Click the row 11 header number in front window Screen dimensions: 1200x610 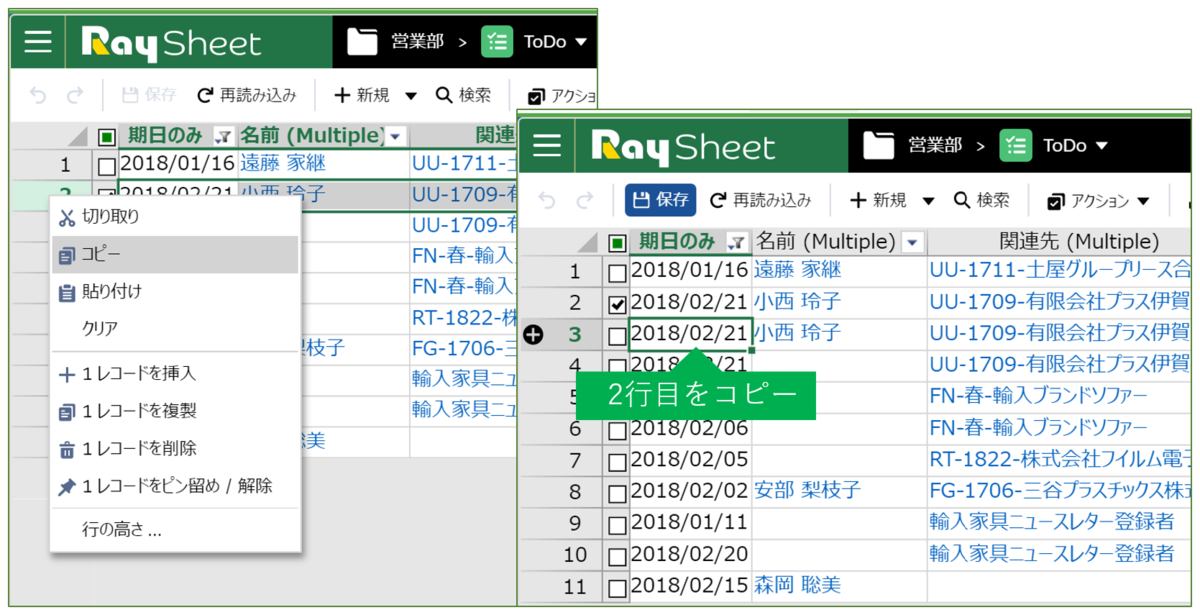click(574, 587)
